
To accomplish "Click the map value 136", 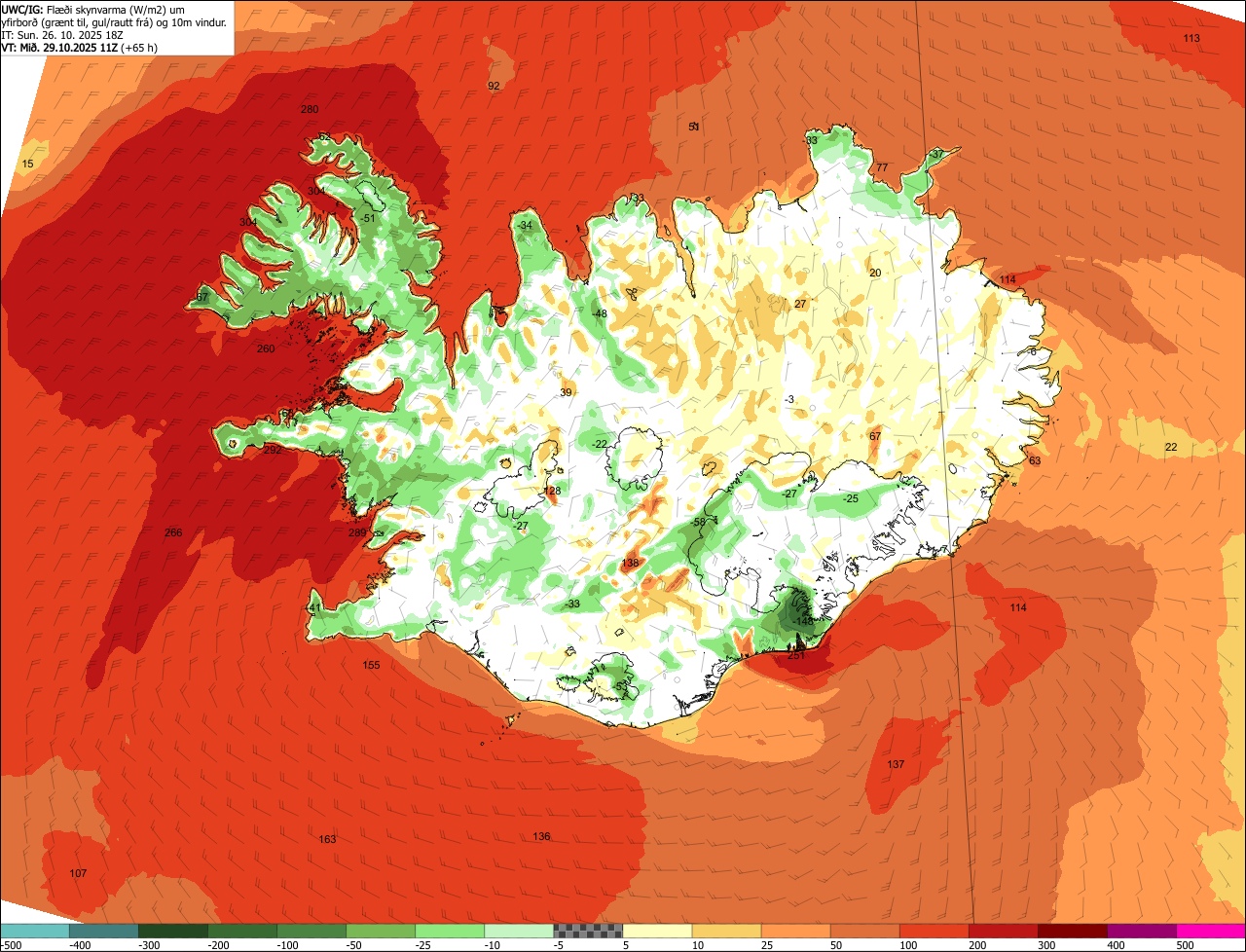I will [x=541, y=836].
